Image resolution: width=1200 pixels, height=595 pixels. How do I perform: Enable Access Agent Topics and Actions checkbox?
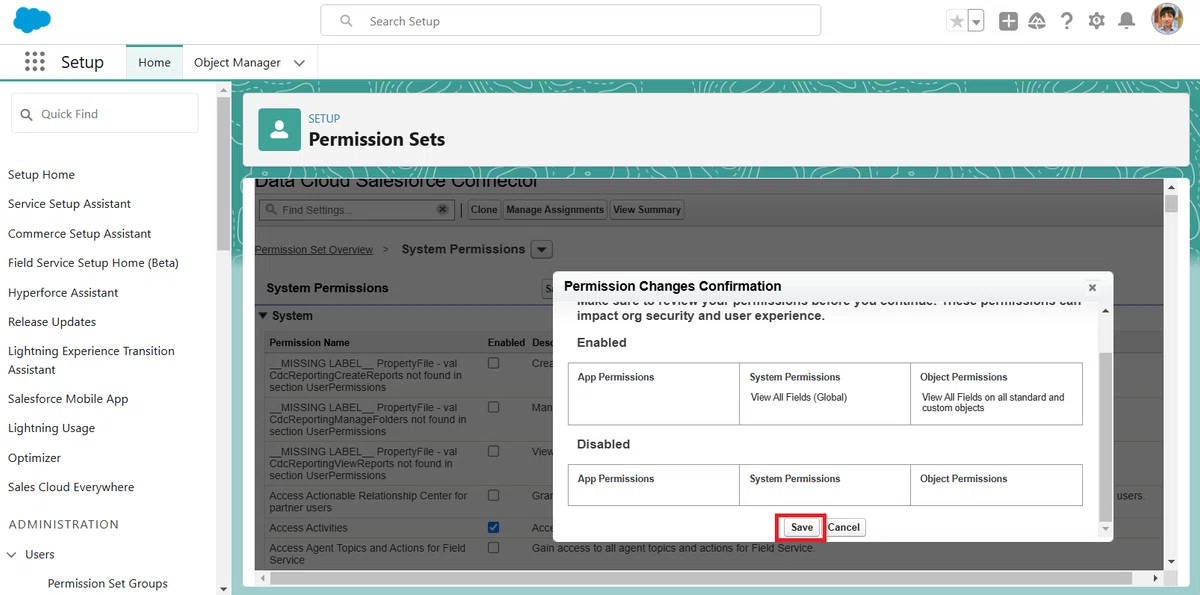pos(494,548)
